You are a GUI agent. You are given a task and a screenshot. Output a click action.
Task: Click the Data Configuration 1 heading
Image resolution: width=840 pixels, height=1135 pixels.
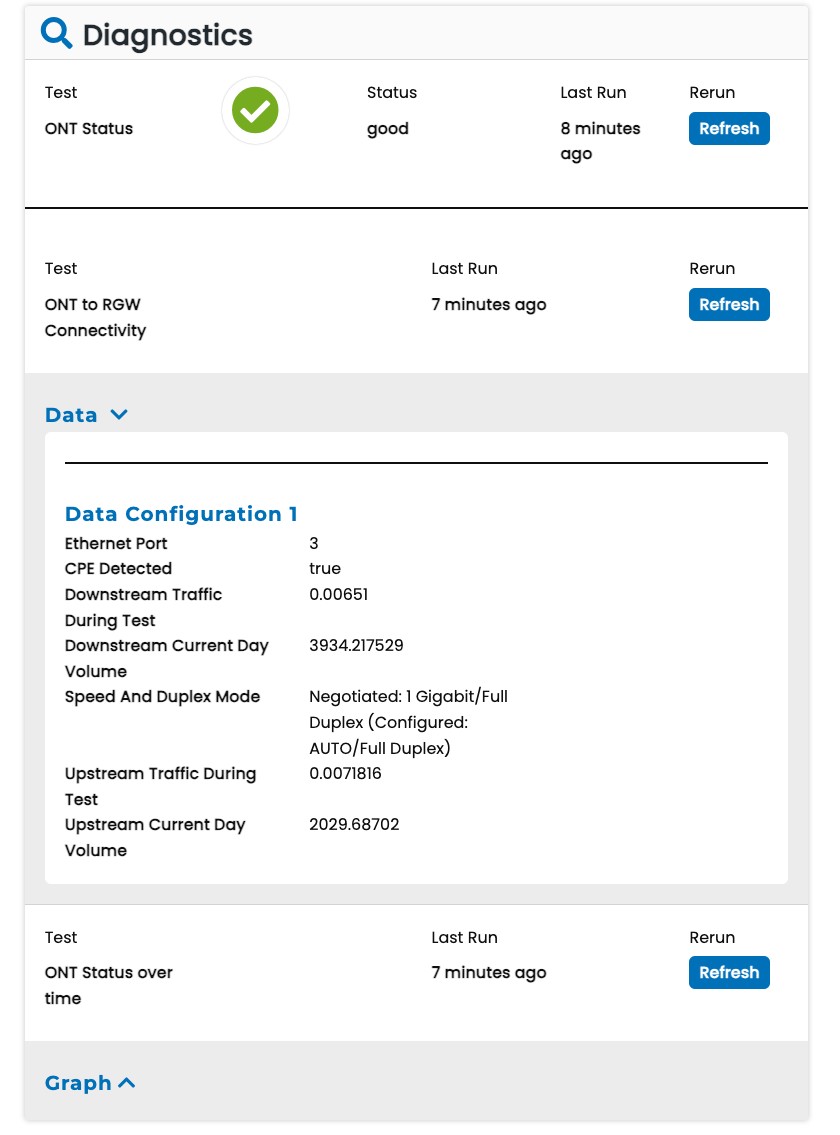pos(181,514)
